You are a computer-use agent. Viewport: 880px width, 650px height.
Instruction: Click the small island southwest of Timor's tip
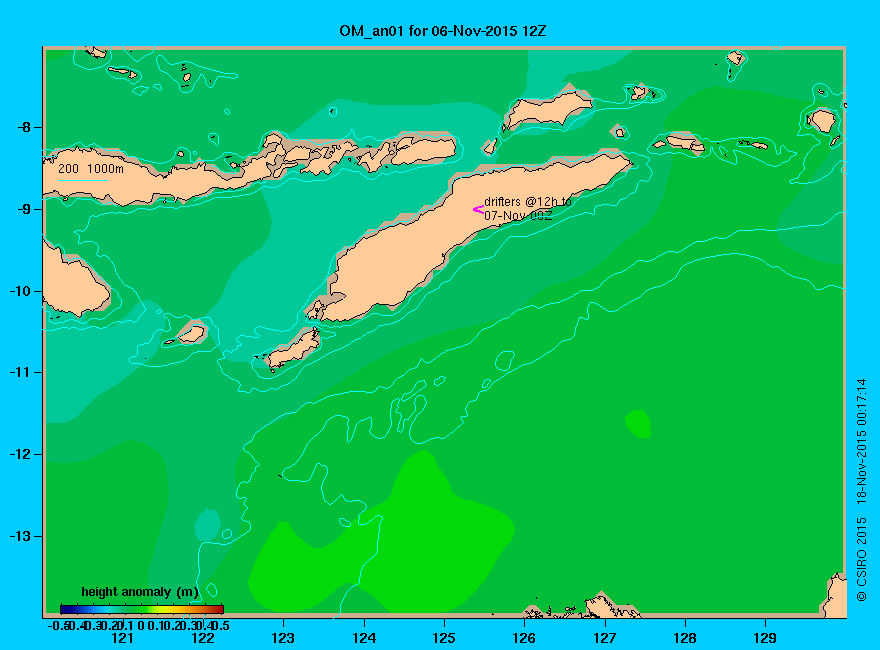293,349
